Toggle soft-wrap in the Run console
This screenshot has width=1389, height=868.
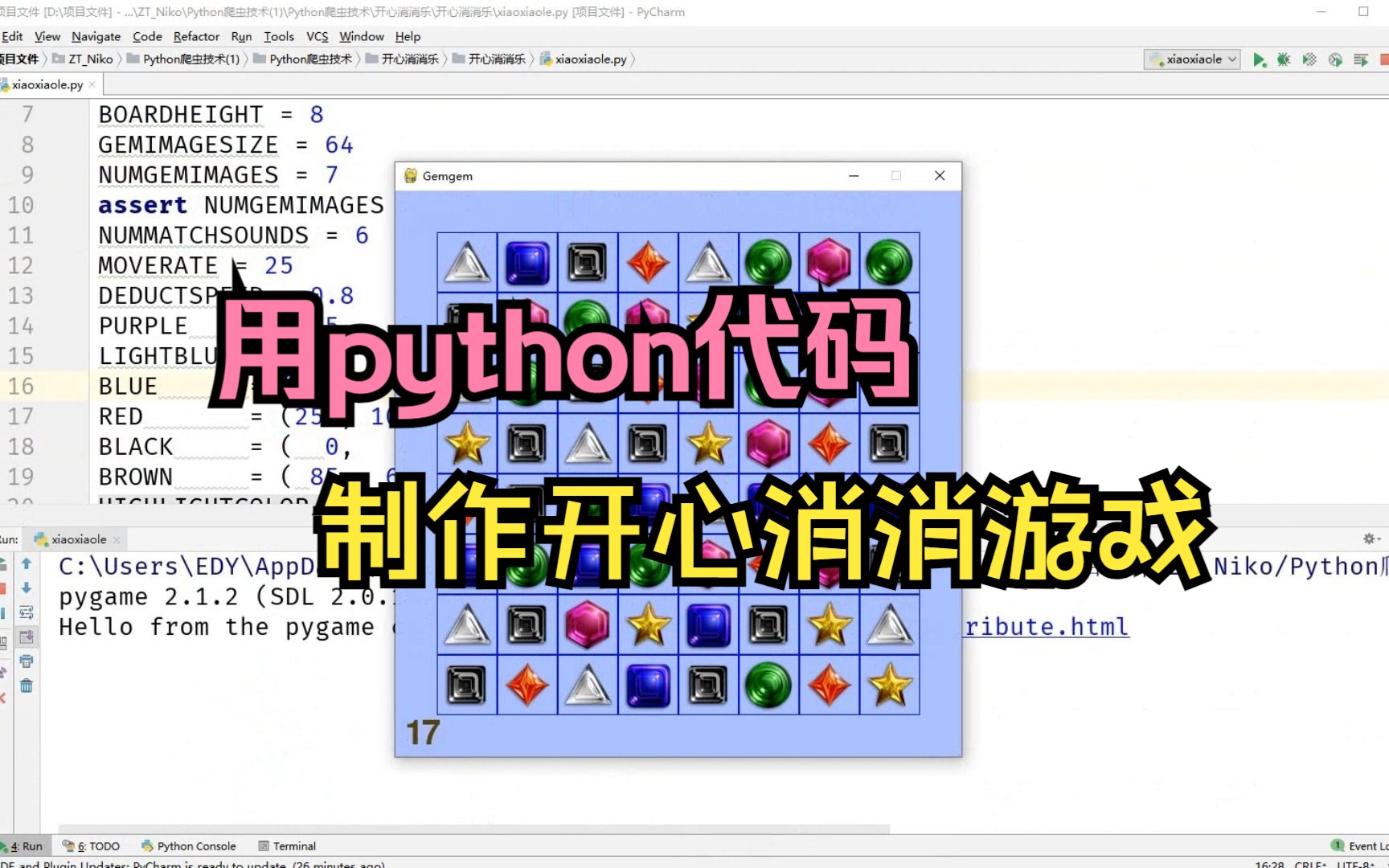pyautogui.click(x=27, y=612)
